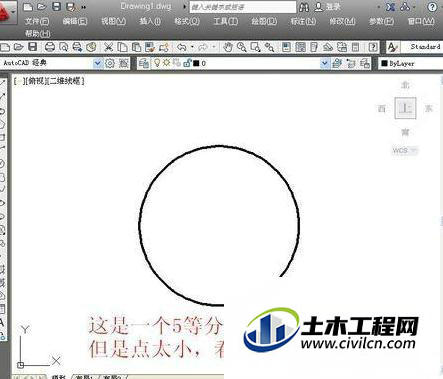Click the 二维线框 visual style label

coord(65,81)
